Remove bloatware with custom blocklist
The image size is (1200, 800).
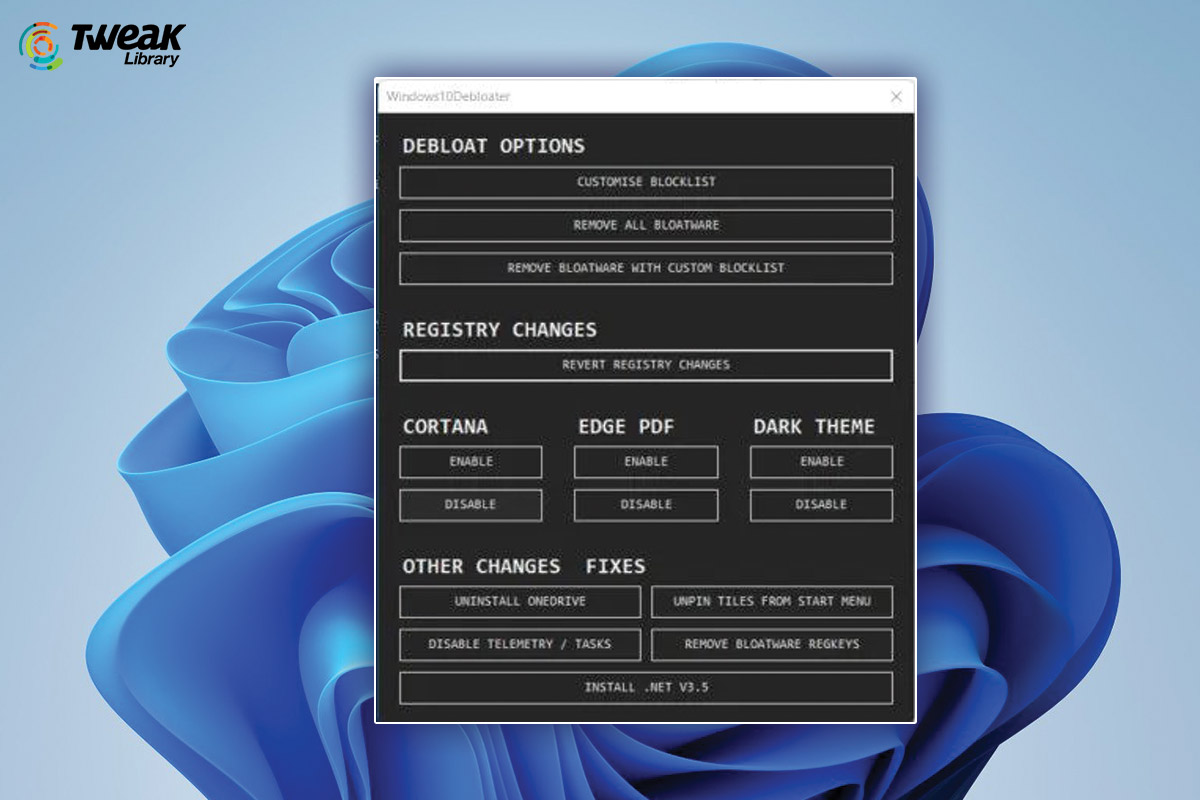pyautogui.click(x=646, y=268)
